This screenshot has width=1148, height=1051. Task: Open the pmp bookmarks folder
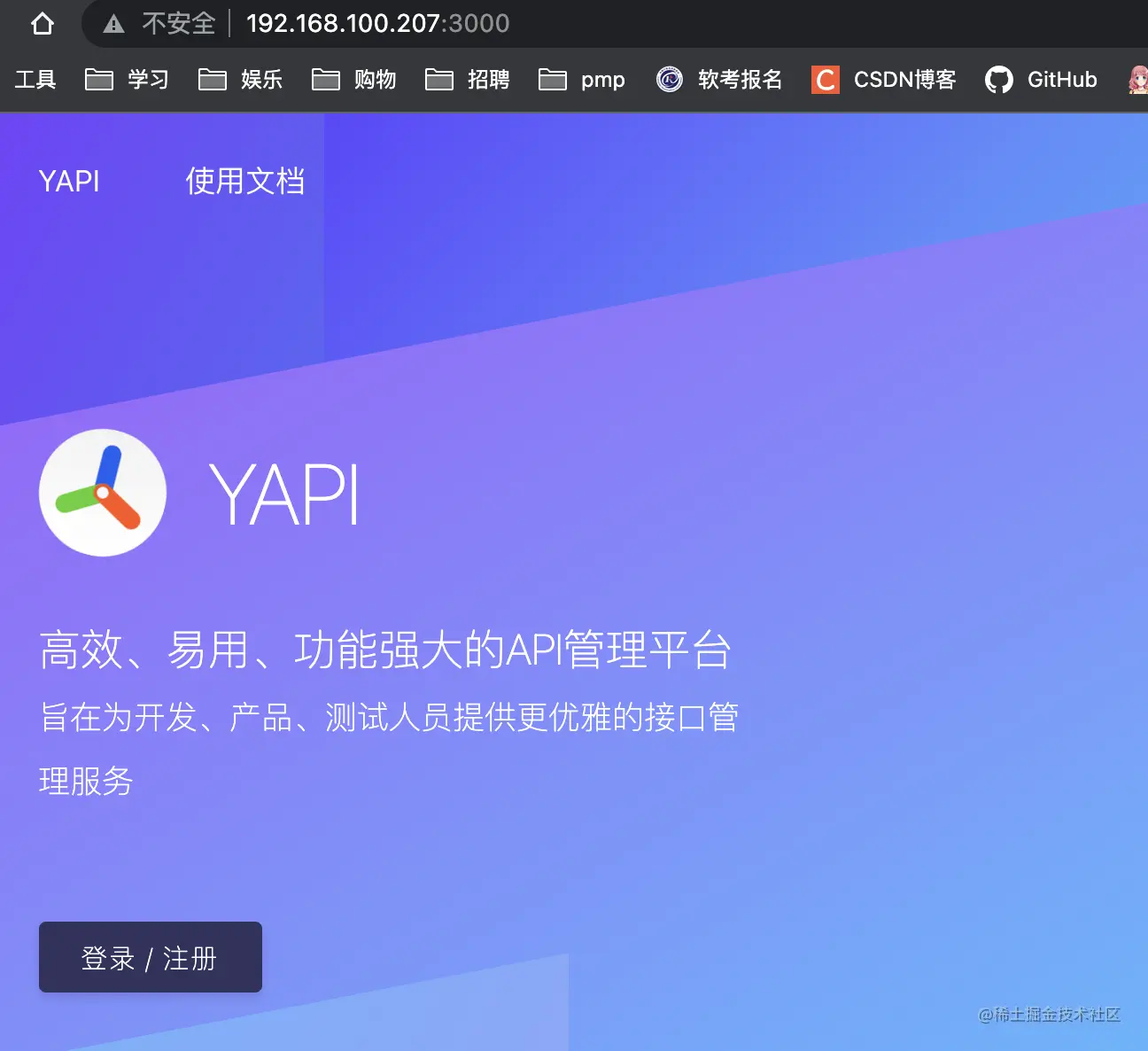coord(581,80)
